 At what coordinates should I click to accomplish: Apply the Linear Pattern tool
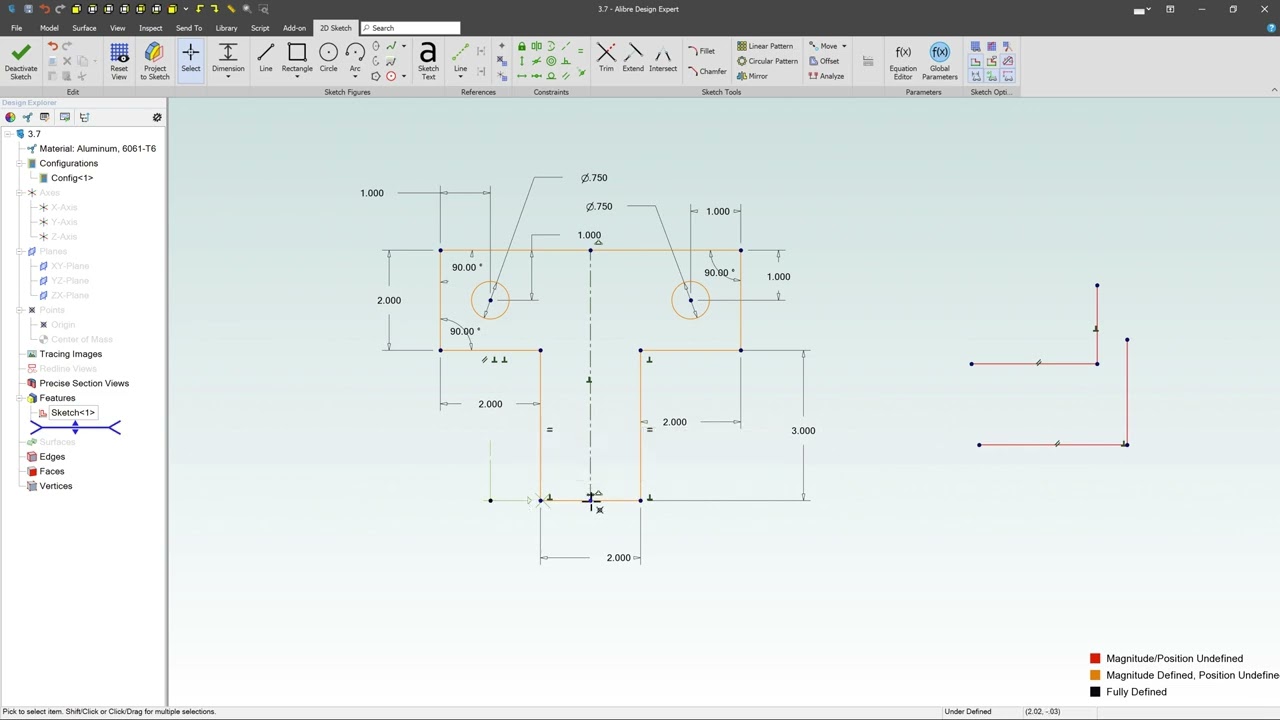[x=765, y=46]
